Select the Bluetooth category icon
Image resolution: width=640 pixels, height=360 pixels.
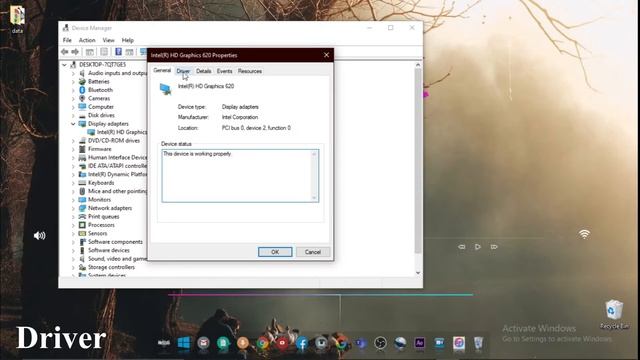[x=82, y=90]
